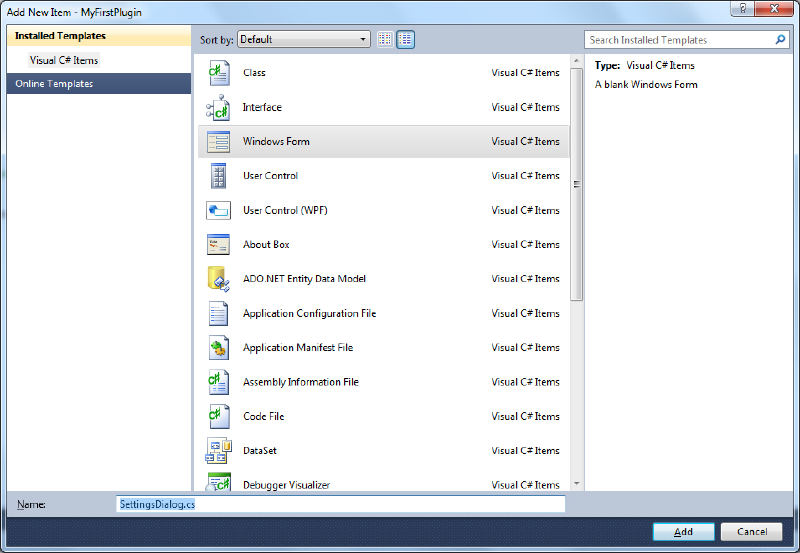Click the template list scrollbar thumb
The image size is (800, 553).
tap(577, 184)
